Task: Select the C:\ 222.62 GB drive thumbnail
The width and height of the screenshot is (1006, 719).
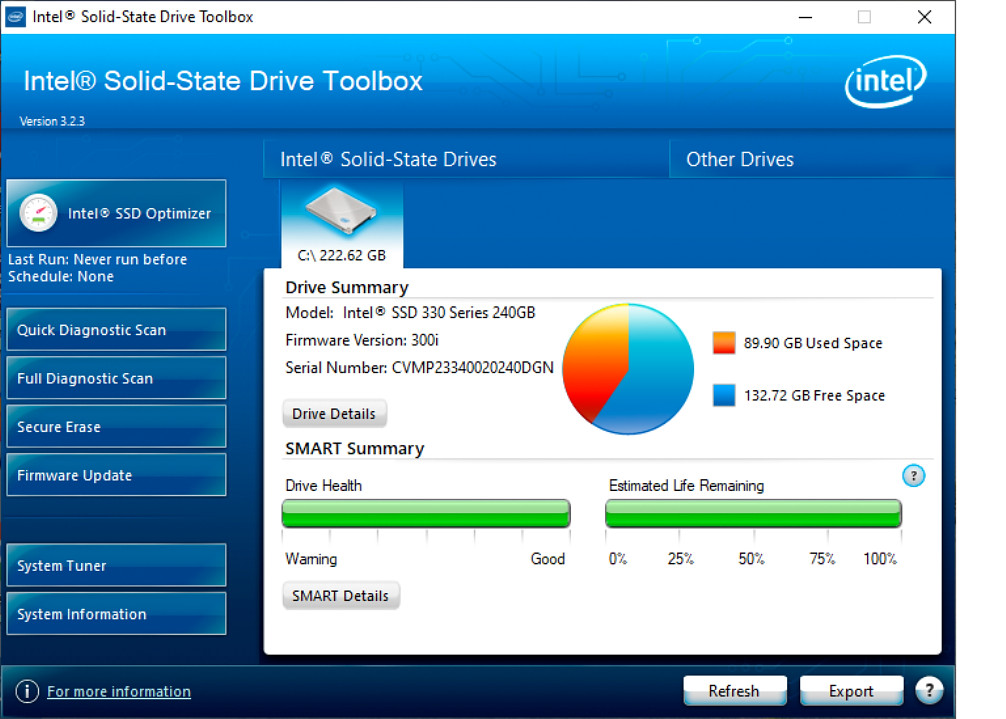Action: (x=341, y=224)
